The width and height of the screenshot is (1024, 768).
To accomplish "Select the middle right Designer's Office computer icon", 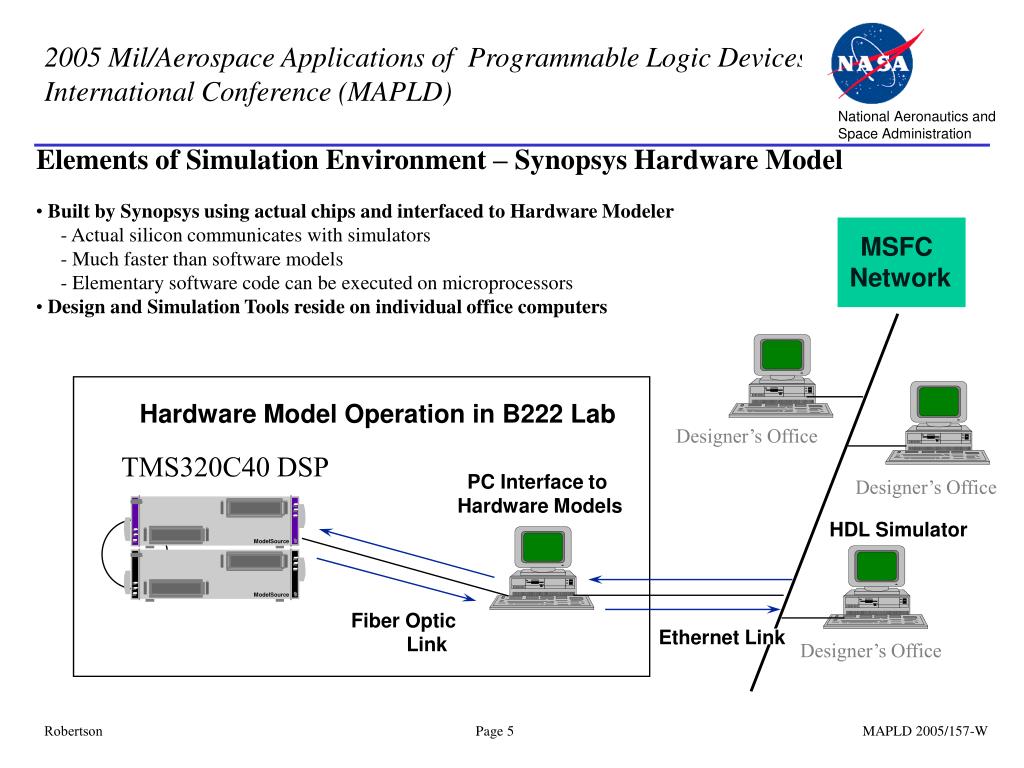I will [938, 423].
